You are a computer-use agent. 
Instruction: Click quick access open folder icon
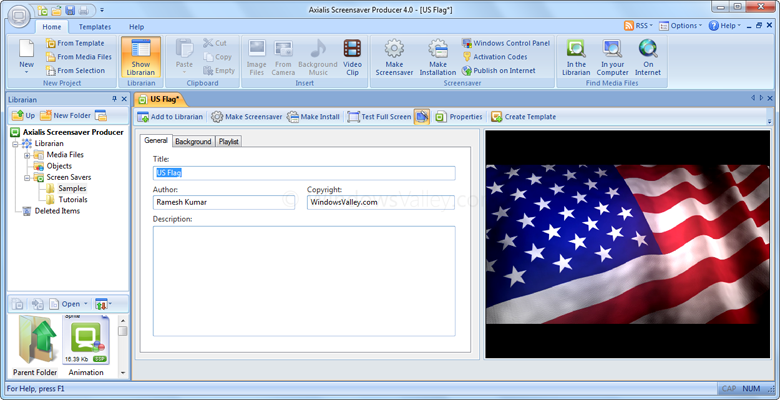[x=57, y=10]
